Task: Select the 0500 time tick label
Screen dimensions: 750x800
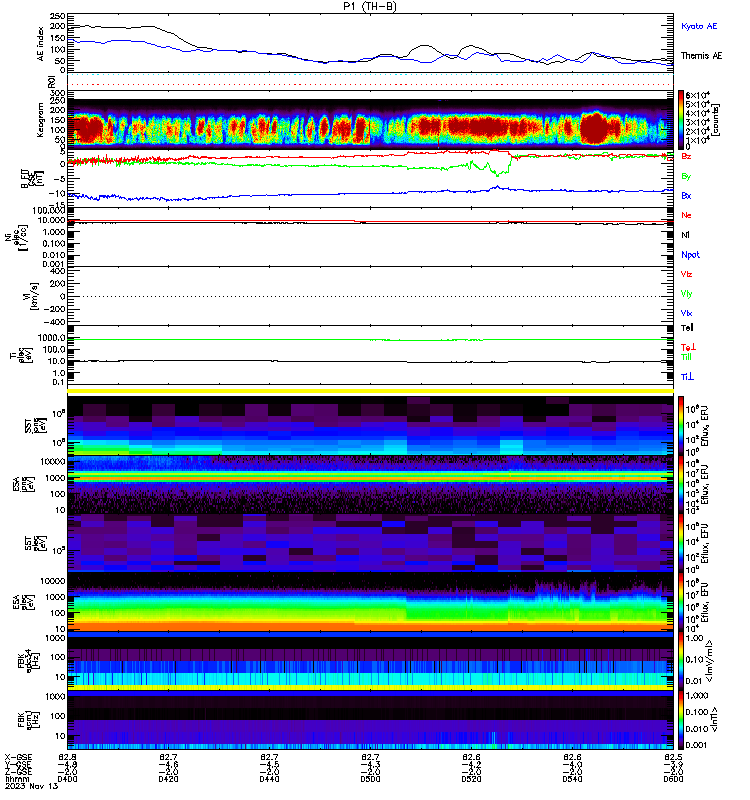Action: [x=370, y=779]
